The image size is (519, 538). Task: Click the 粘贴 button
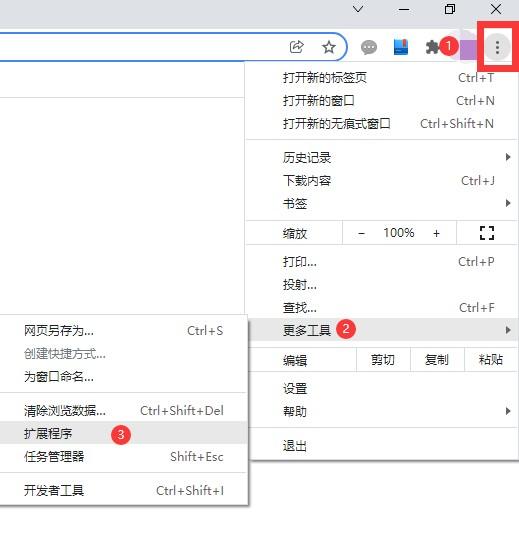[x=491, y=360]
